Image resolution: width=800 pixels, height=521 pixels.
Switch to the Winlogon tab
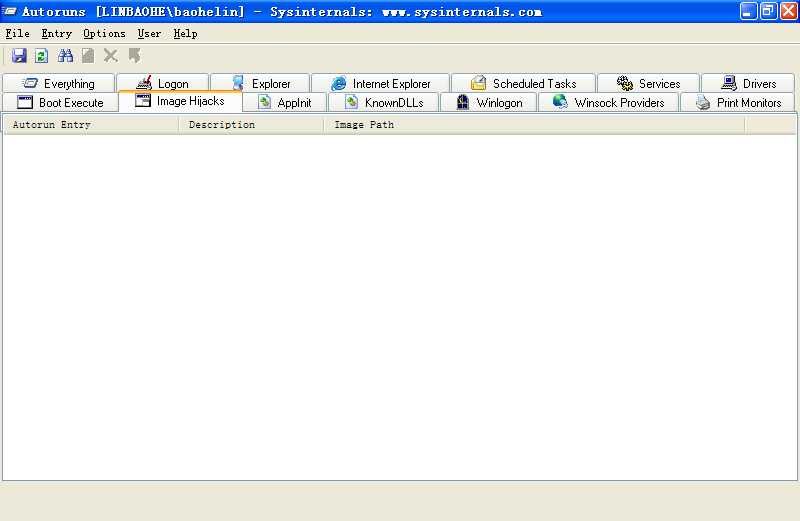489,103
